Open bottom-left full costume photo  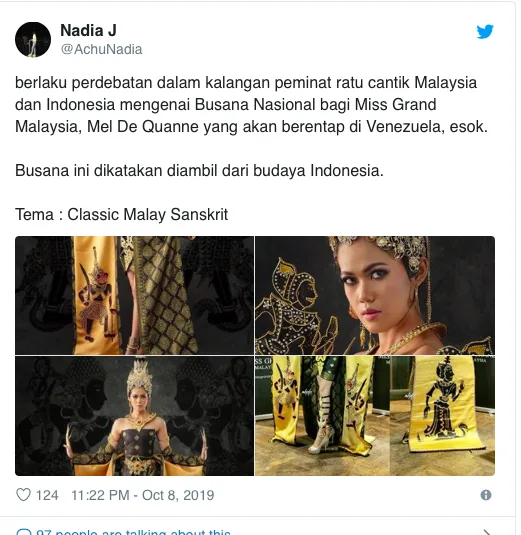pyautogui.click(x=134, y=416)
